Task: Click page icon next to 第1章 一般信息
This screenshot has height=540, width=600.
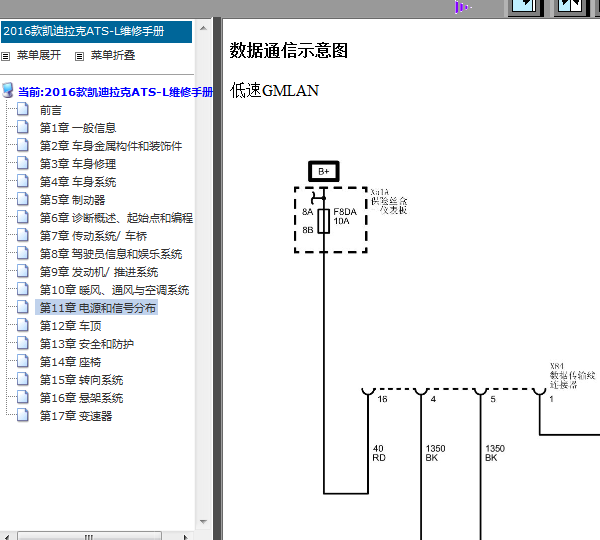Action: (x=23, y=127)
